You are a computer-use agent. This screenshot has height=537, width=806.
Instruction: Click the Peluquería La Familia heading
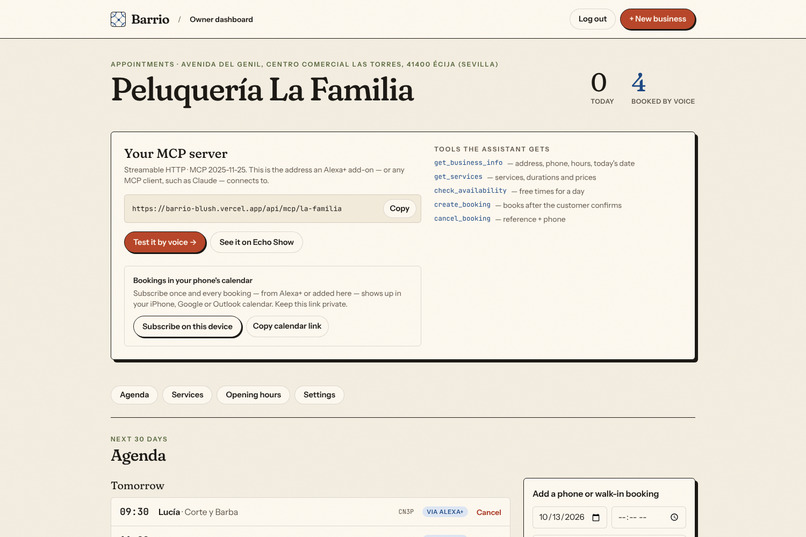click(262, 90)
